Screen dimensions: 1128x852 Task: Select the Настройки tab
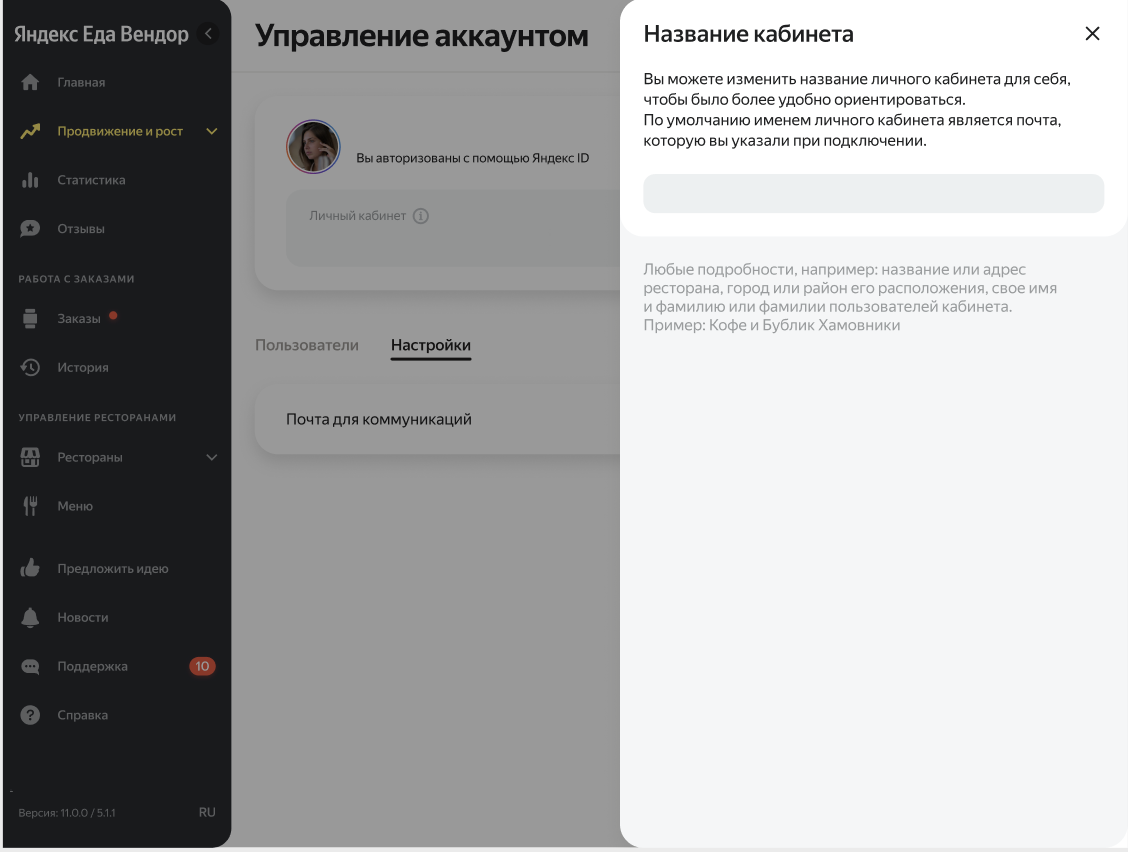pos(431,345)
